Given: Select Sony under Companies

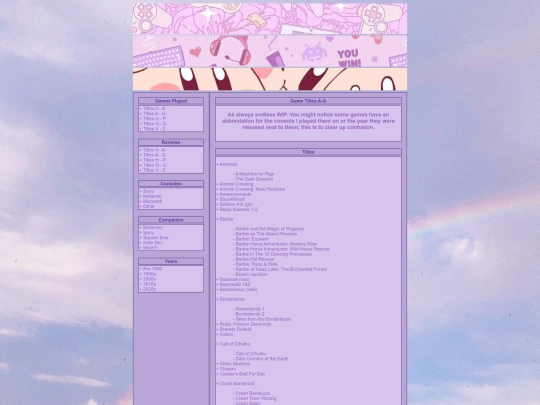Looking at the screenshot, I should [x=148, y=232].
